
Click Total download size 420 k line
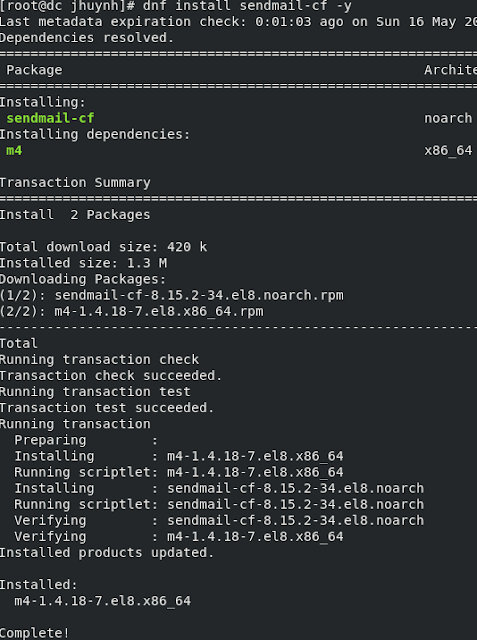coord(103,247)
